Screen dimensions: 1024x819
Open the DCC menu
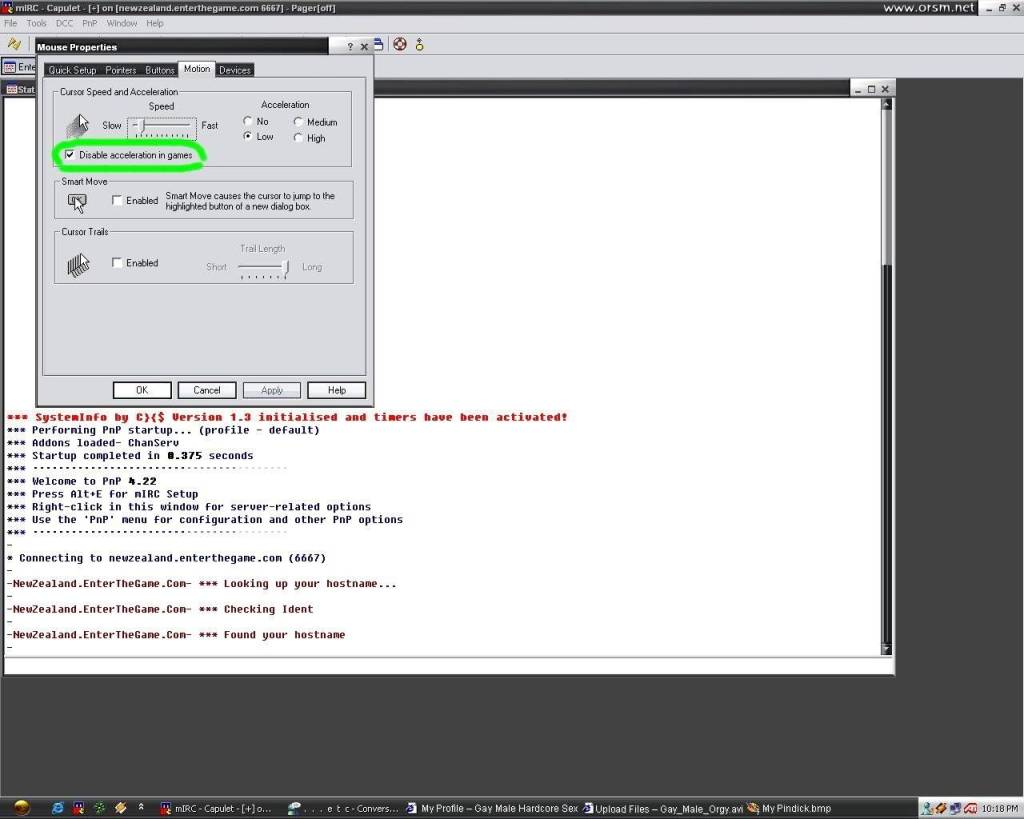pos(65,24)
